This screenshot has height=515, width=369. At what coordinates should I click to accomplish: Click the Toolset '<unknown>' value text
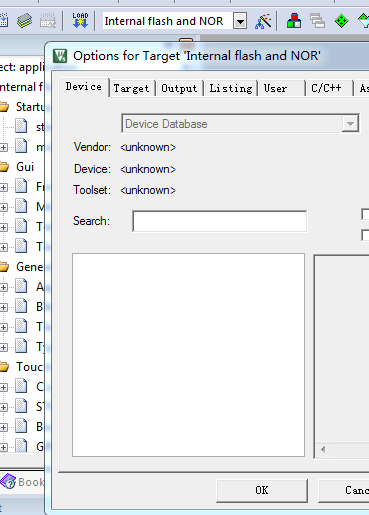point(148,190)
